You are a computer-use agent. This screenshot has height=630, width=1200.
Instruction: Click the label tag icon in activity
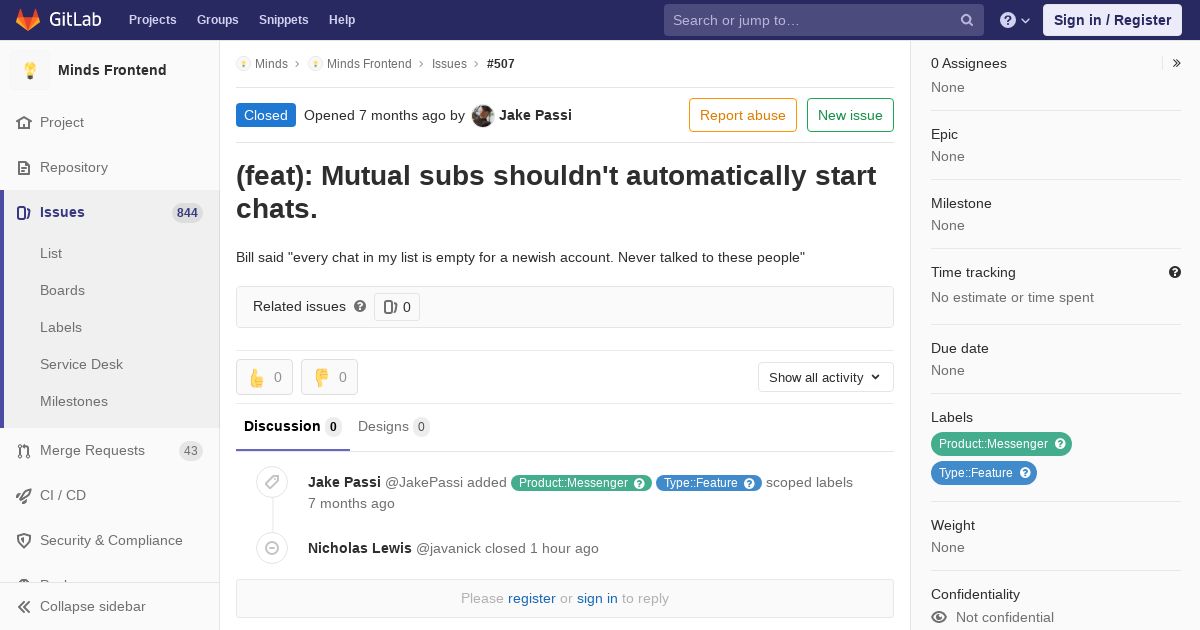[x=272, y=482]
